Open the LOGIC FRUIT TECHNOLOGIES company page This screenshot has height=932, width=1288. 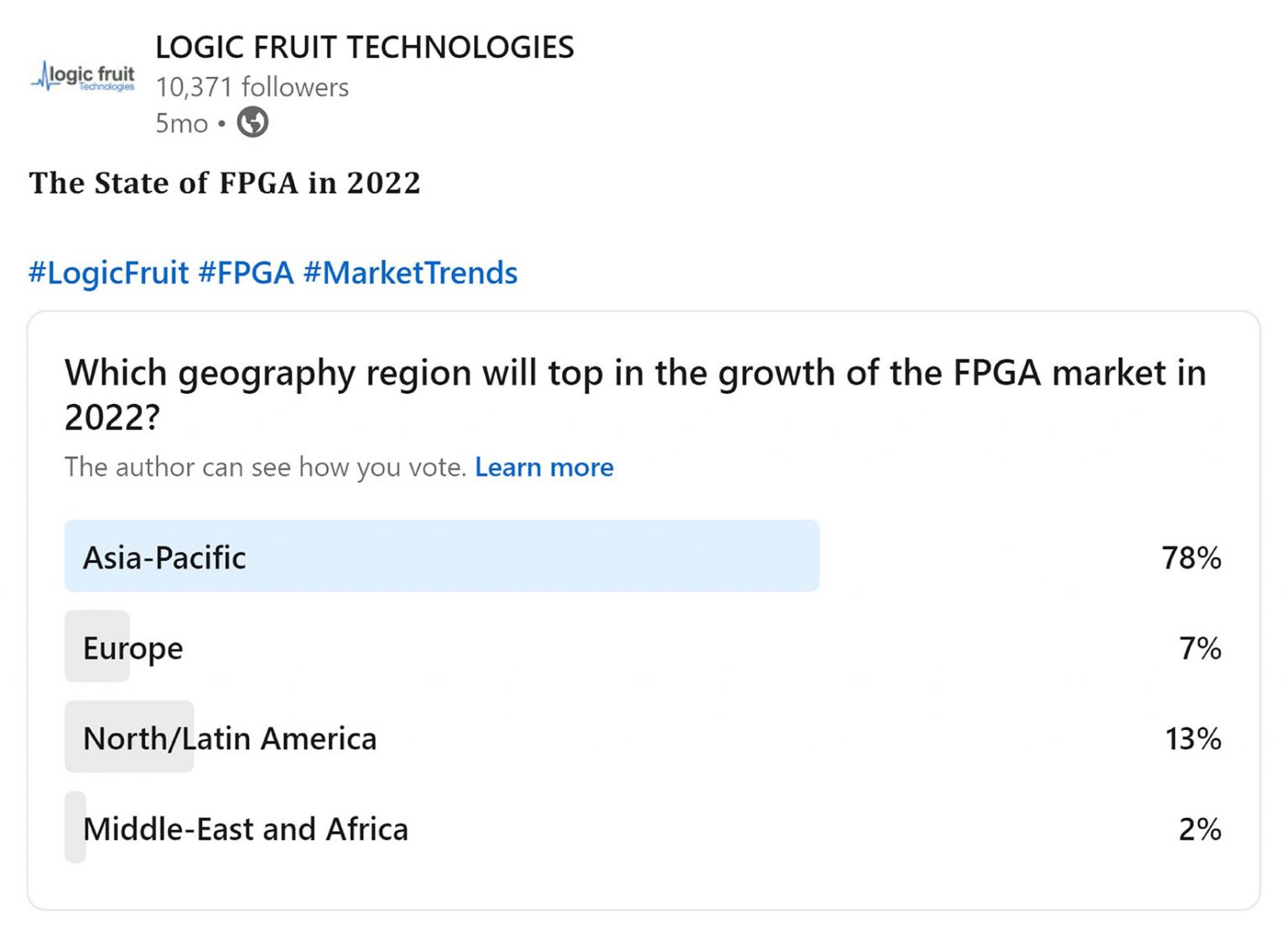[365, 48]
